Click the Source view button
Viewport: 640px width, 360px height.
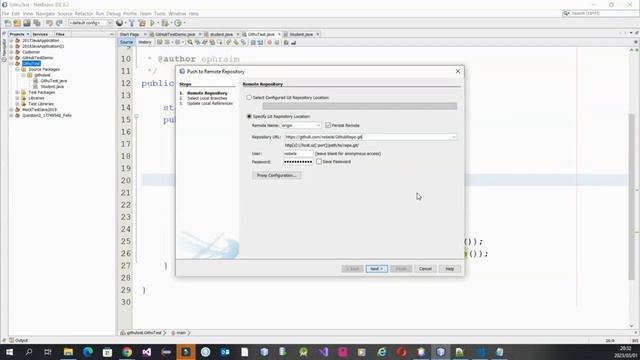point(126,42)
